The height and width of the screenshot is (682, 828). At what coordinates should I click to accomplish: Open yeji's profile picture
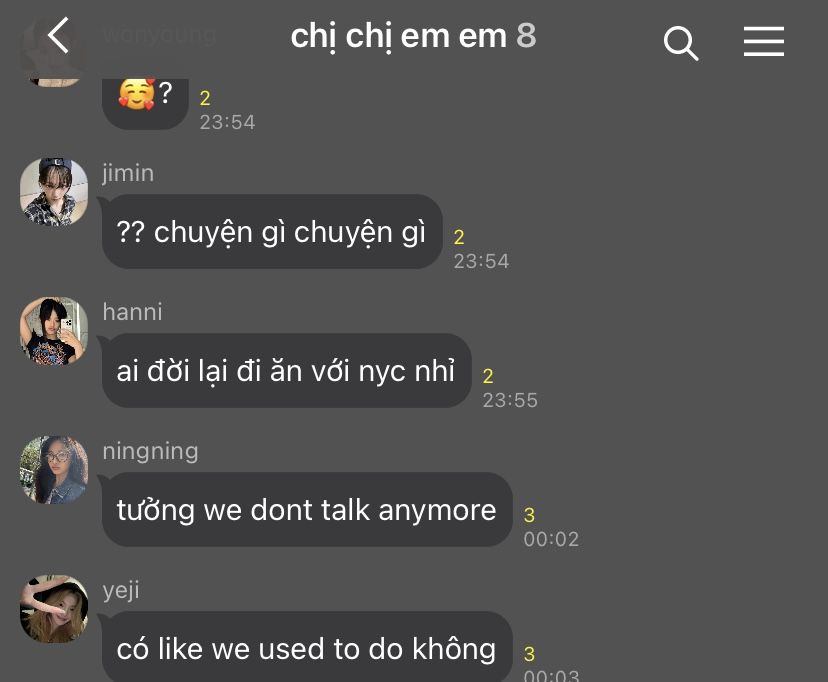(54, 609)
